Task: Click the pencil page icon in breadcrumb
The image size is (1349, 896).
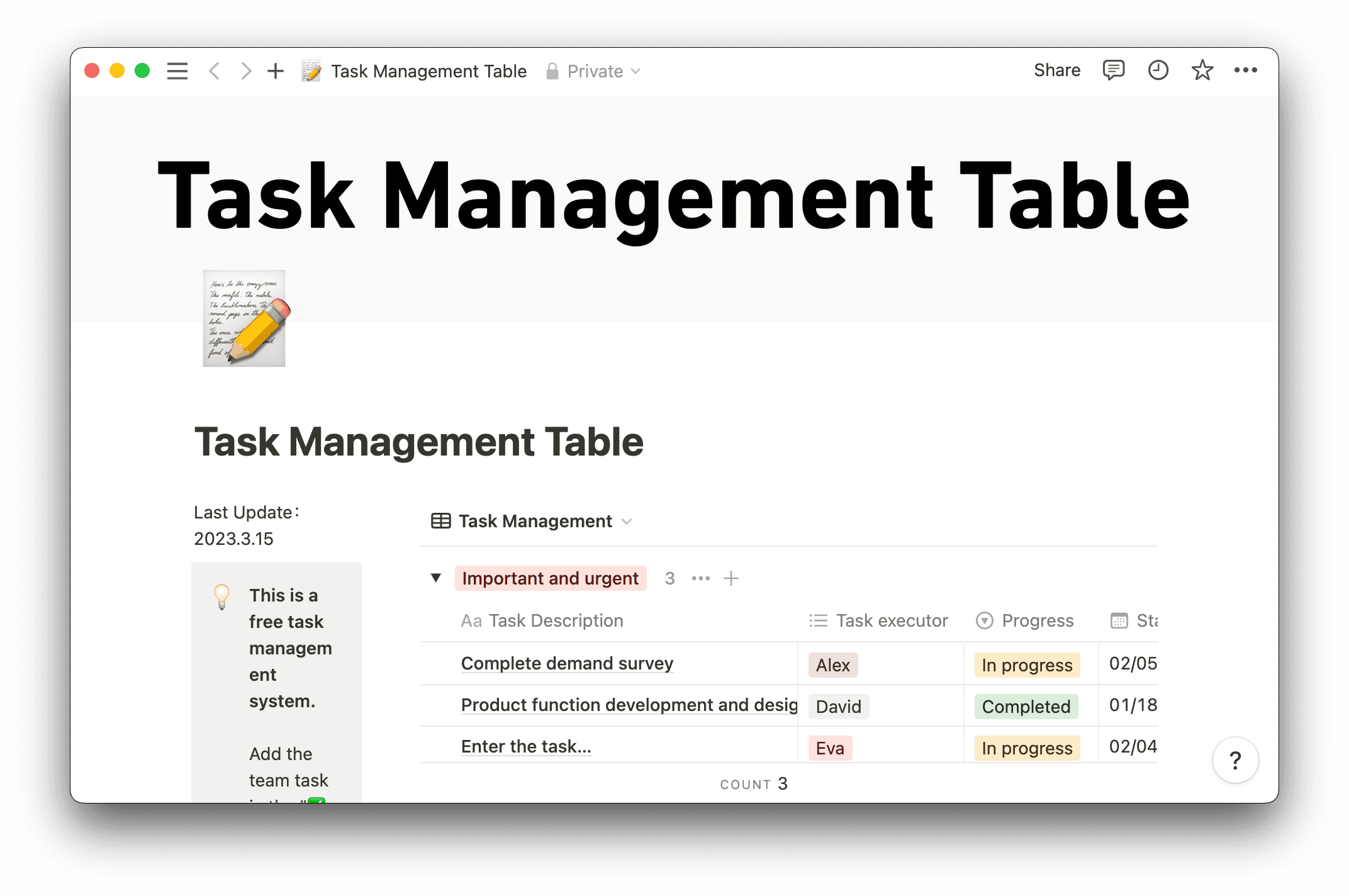Action: (311, 70)
